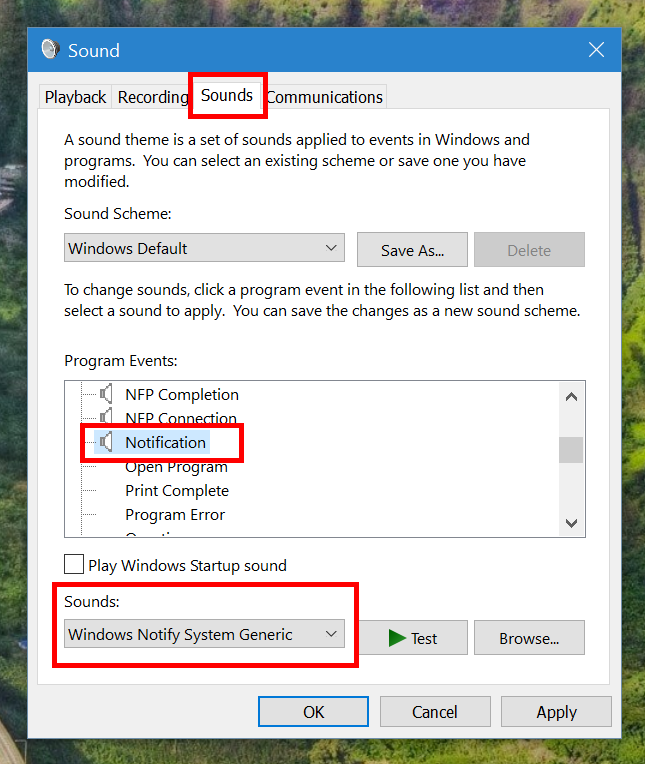The height and width of the screenshot is (764, 645).
Task: Confirm with the OK button
Action: point(313,712)
